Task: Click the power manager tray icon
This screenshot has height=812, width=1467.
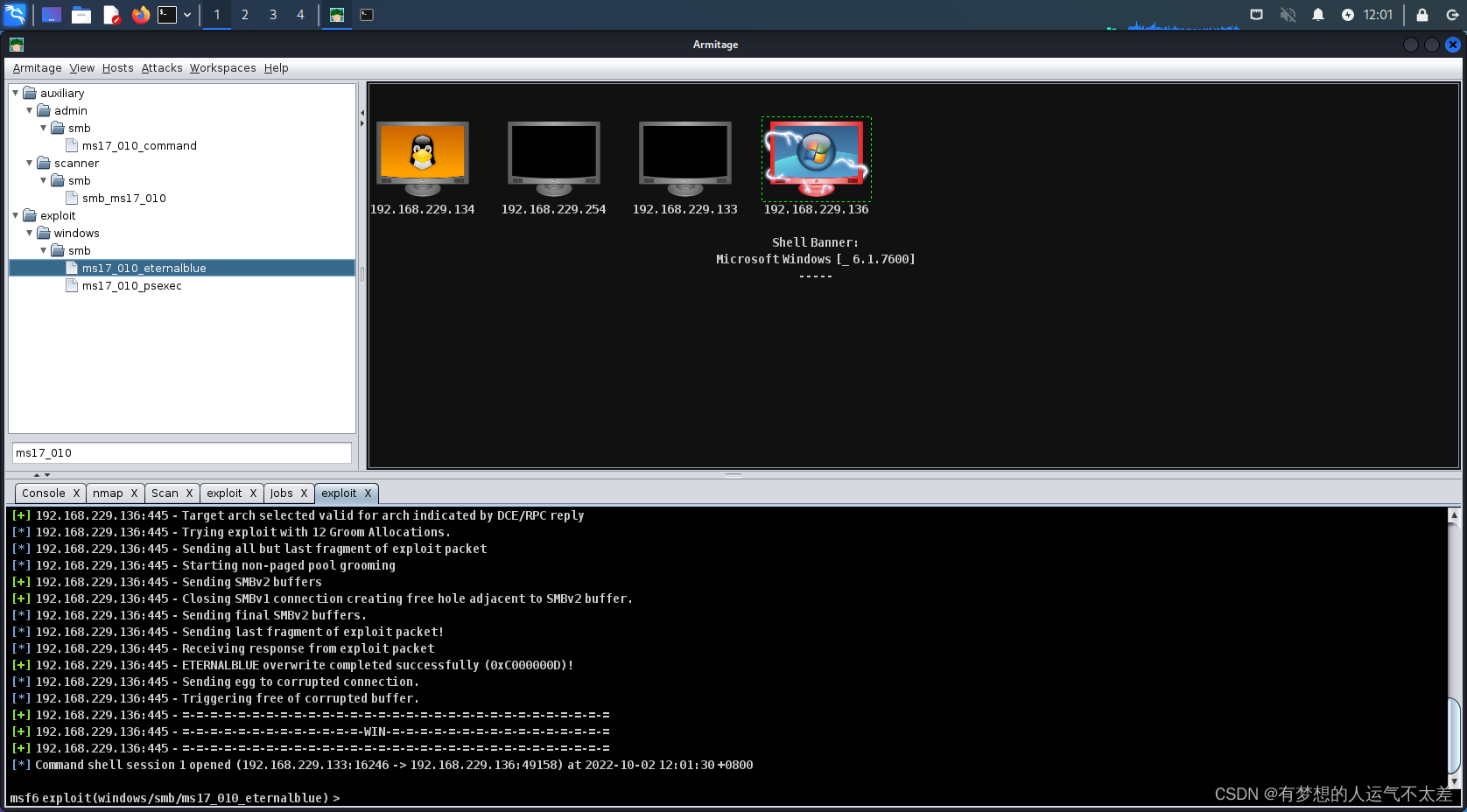Action: 1348,15
